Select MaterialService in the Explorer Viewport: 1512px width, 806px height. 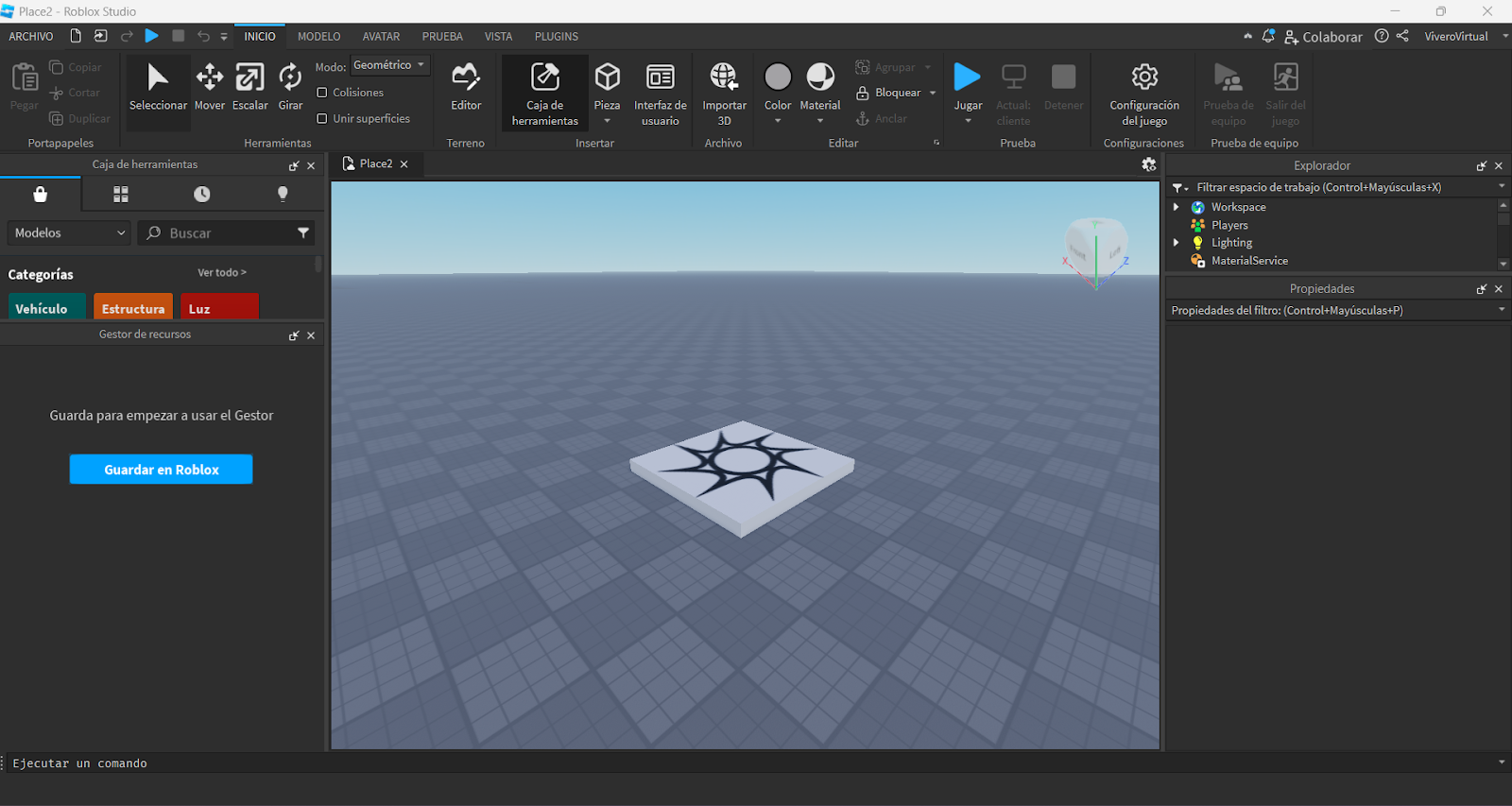tap(1249, 261)
